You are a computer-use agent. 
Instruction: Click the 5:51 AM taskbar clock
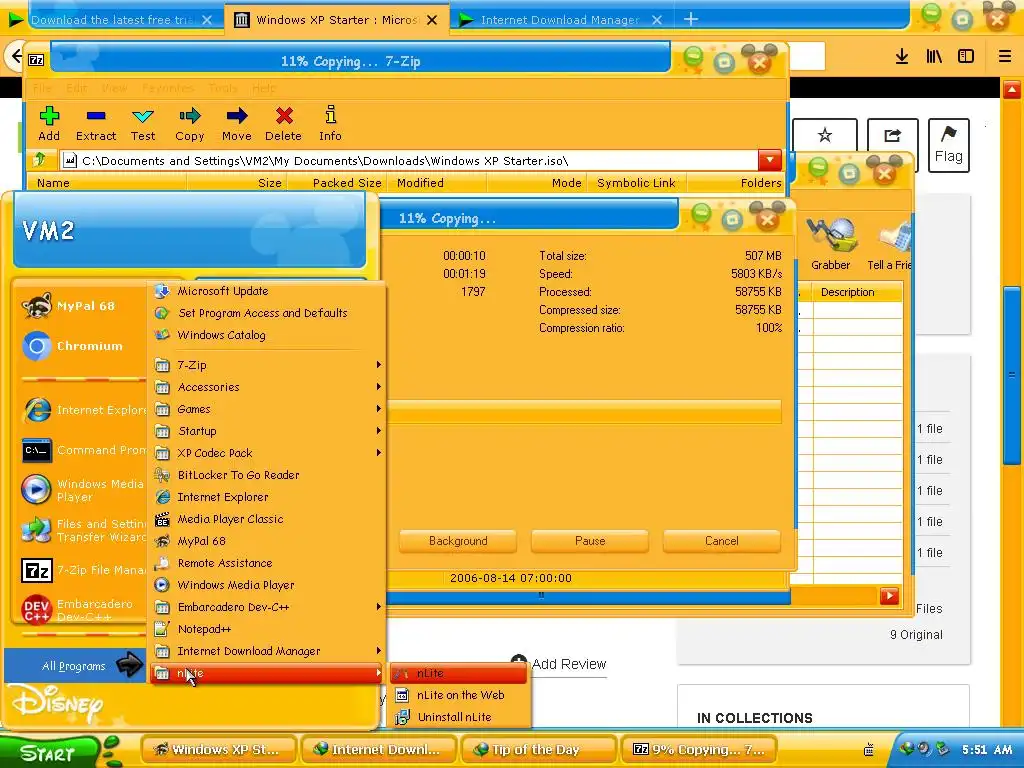pos(987,750)
